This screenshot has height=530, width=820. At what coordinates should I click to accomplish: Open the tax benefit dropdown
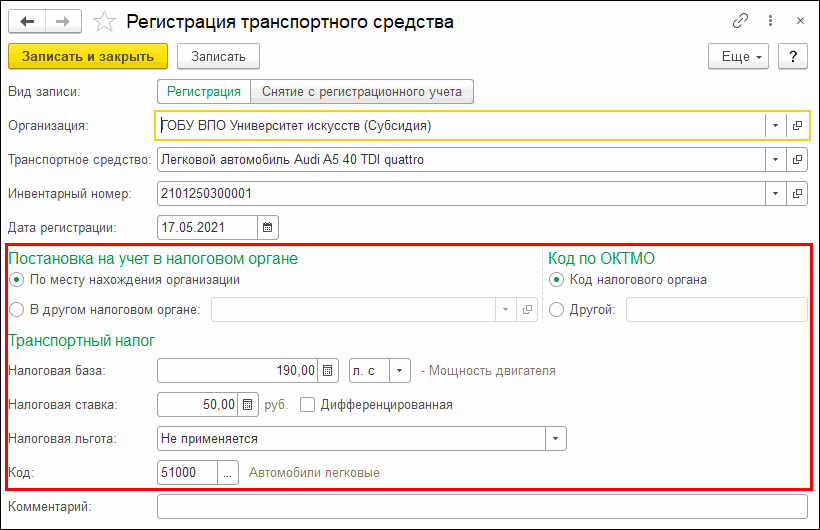coord(555,439)
